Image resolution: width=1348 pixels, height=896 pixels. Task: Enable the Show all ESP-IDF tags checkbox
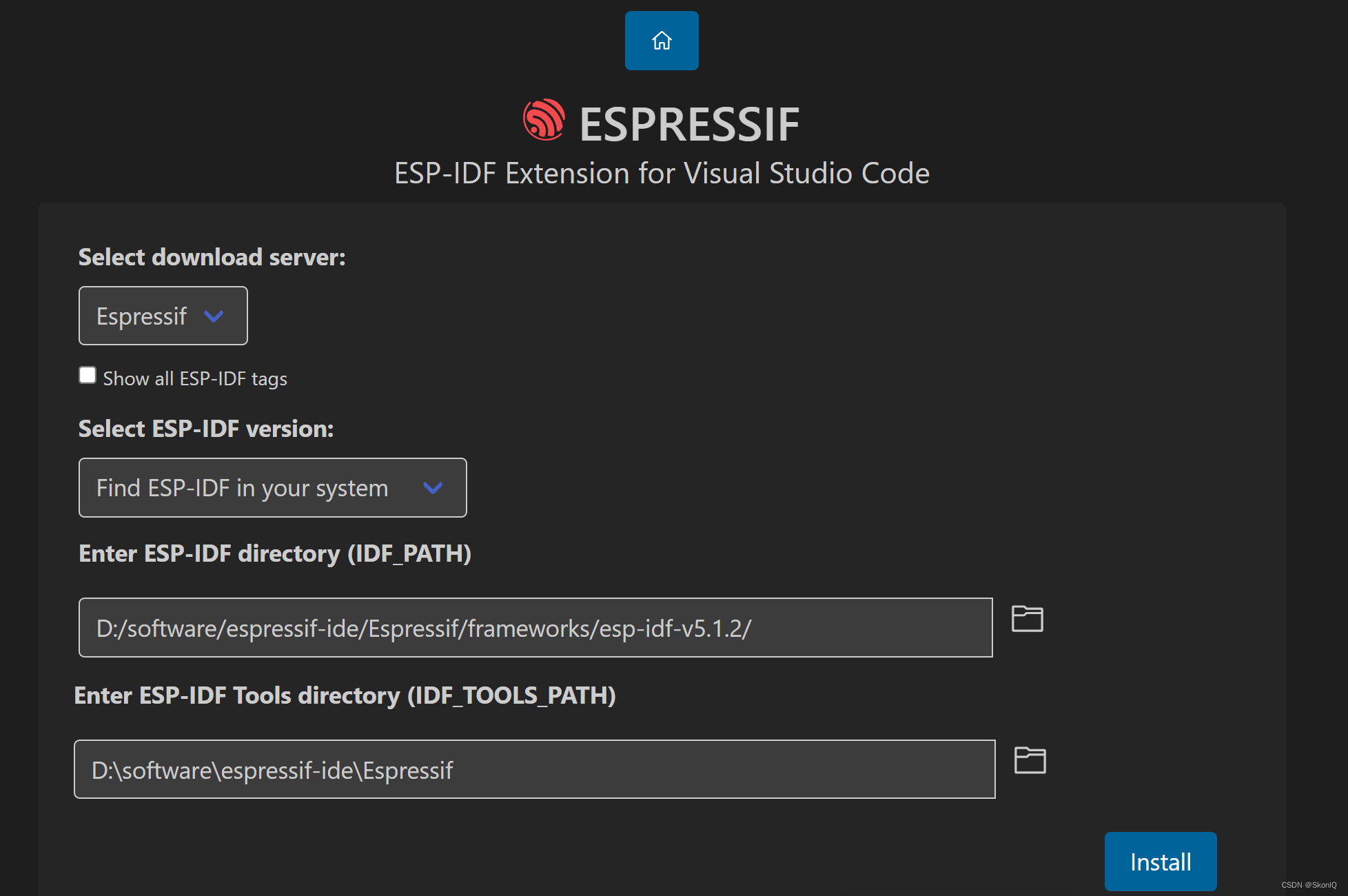pyautogui.click(x=88, y=374)
